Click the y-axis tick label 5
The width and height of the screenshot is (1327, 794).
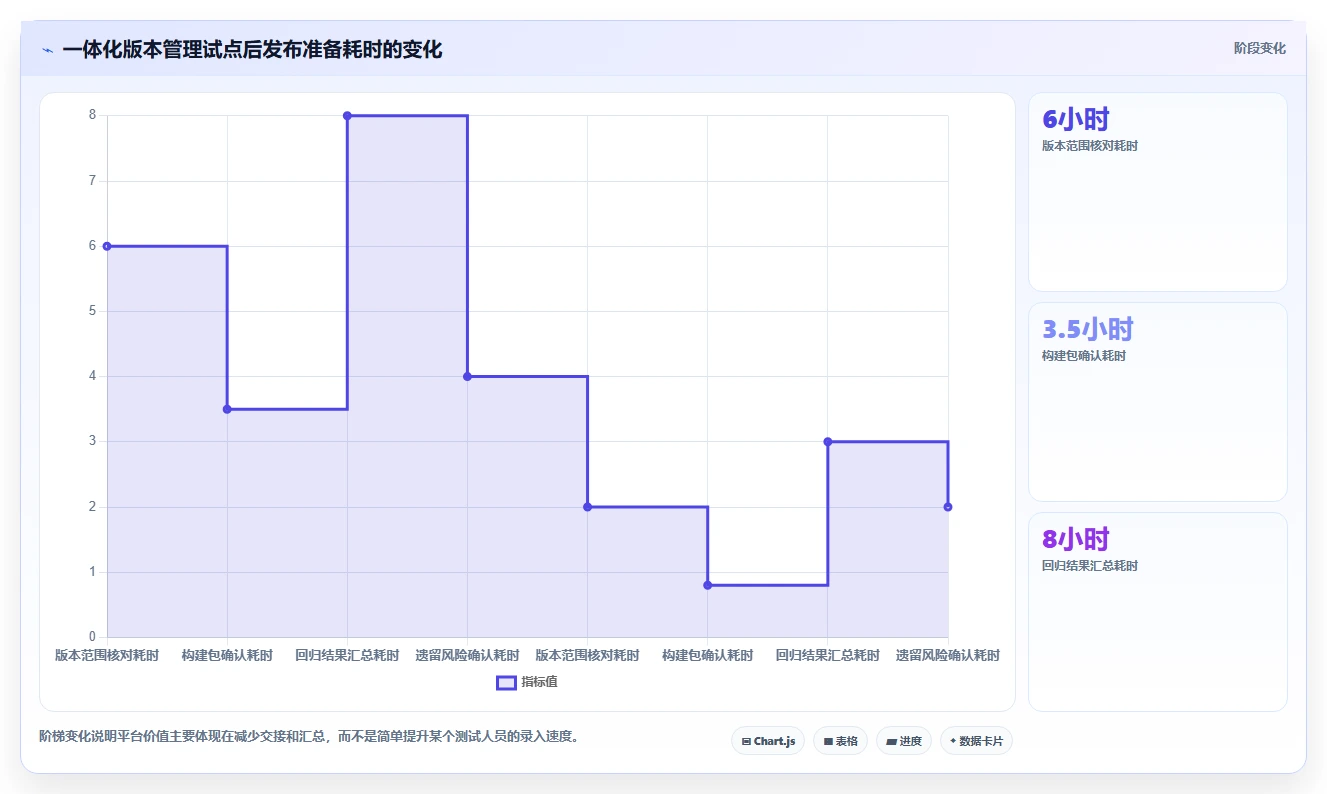coord(92,311)
